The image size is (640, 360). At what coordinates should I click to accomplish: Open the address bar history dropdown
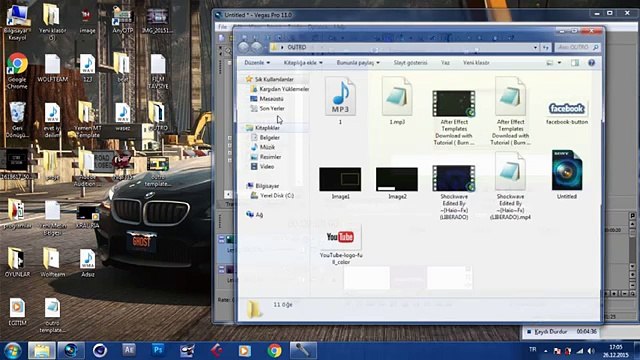[x=535, y=47]
